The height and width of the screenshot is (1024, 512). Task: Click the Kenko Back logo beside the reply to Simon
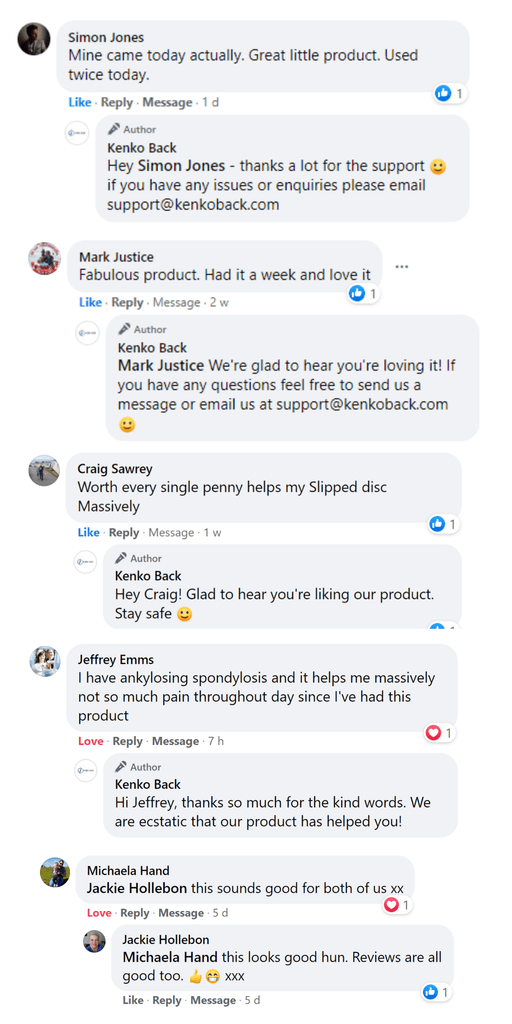(77, 133)
